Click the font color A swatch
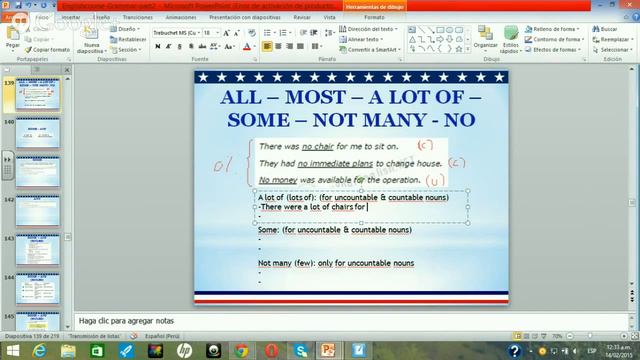Image resolution: width=640 pixels, height=360 pixels. (247, 47)
